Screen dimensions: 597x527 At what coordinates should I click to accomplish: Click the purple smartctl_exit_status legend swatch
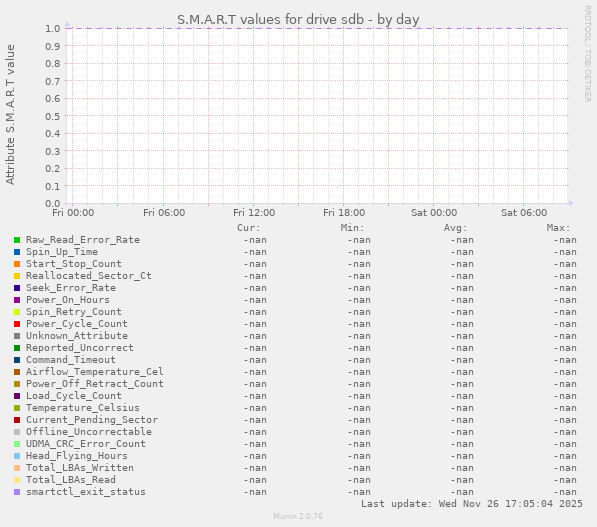click(x=17, y=492)
